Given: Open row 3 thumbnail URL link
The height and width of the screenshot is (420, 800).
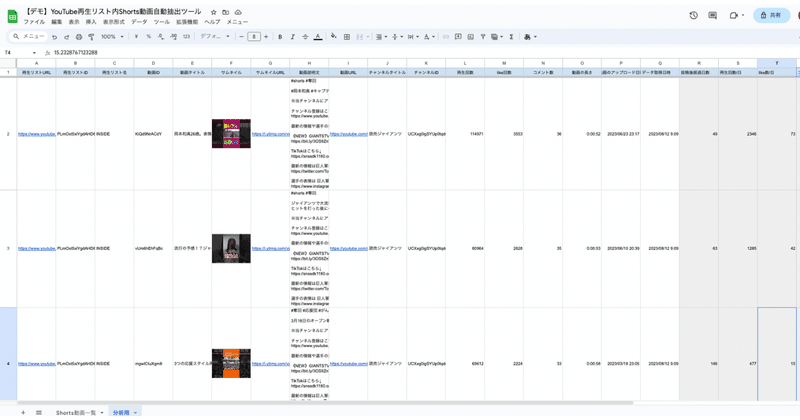Looking at the screenshot, I should pos(270,249).
